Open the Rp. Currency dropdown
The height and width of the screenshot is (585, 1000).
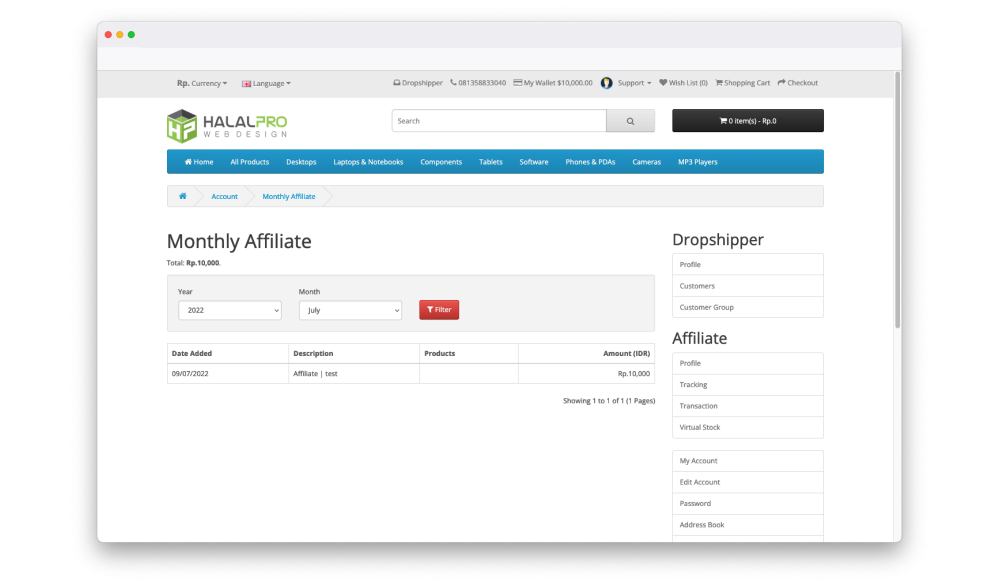202,83
